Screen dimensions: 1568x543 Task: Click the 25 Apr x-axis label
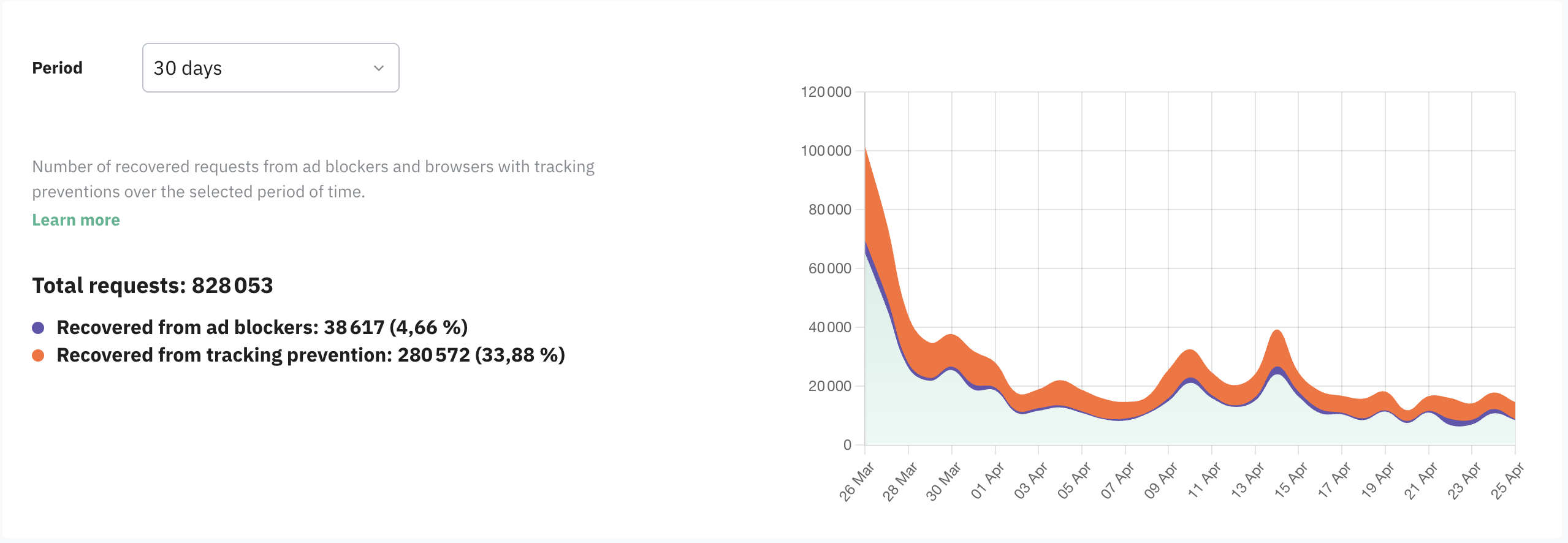pos(1507,482)
